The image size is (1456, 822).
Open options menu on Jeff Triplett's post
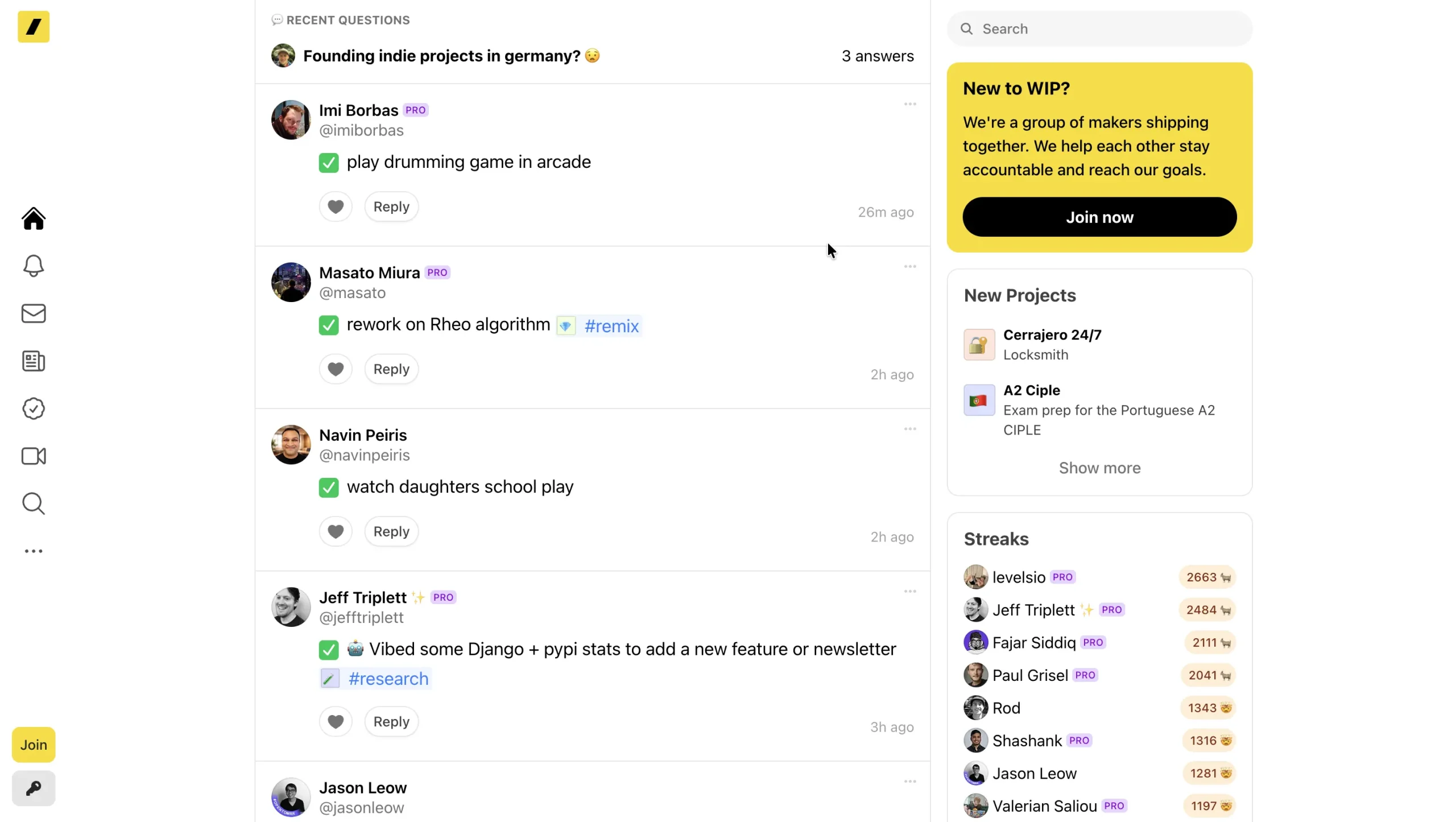[x=910, y=592]
